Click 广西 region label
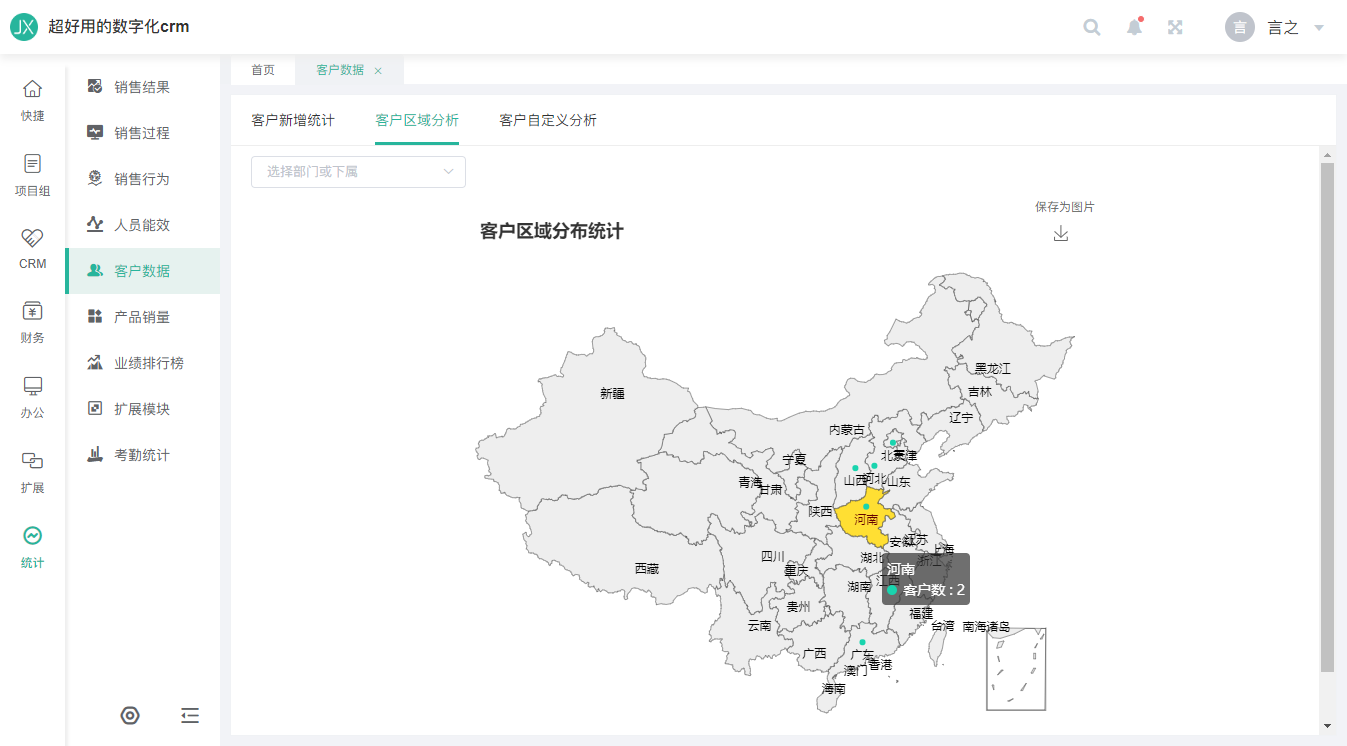Viewport: 1347px width, 746px height. [x=815, y=654]
